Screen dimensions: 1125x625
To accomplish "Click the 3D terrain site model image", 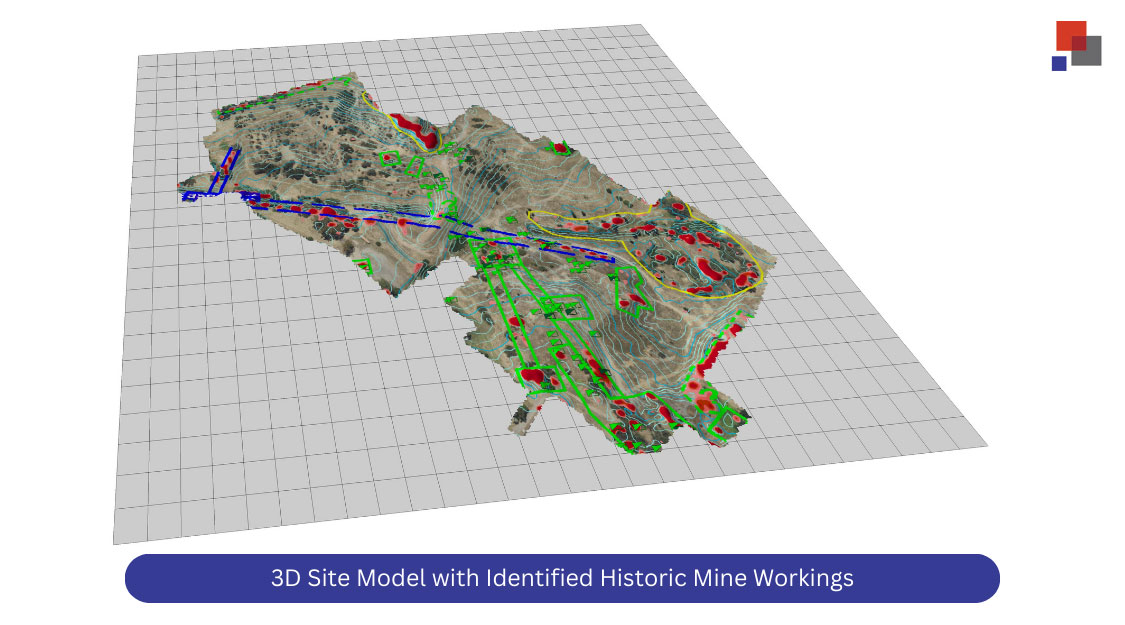I will (x=550, y=284).
